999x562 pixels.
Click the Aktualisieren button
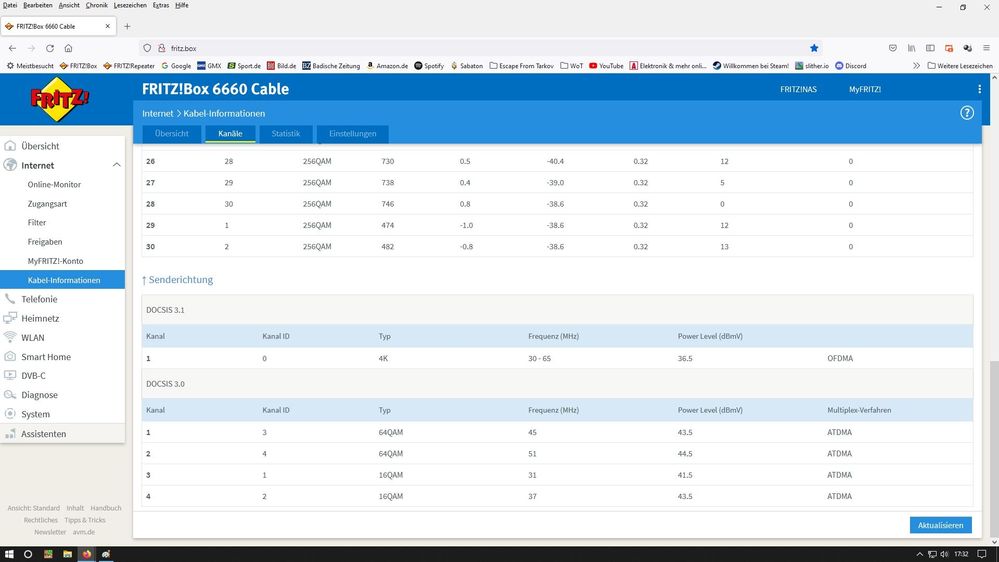[x=940, y=525]
